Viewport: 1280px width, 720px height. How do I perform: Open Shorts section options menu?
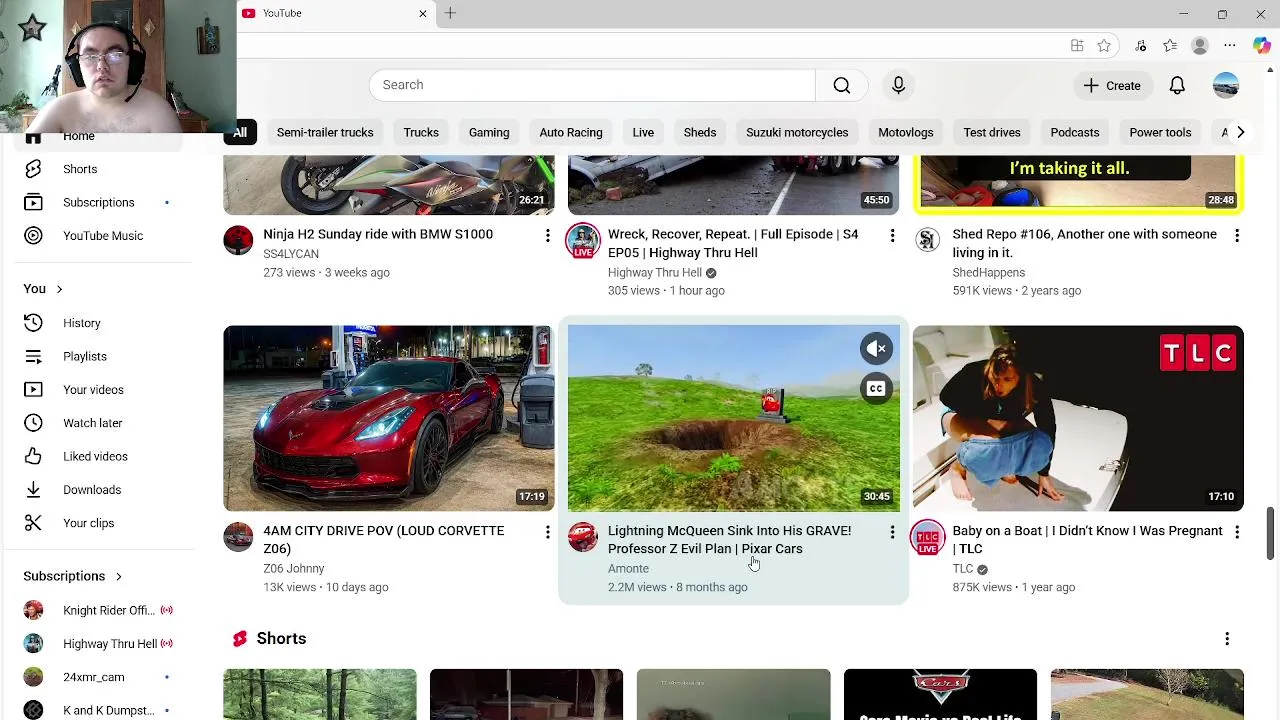click(1227, 639)
